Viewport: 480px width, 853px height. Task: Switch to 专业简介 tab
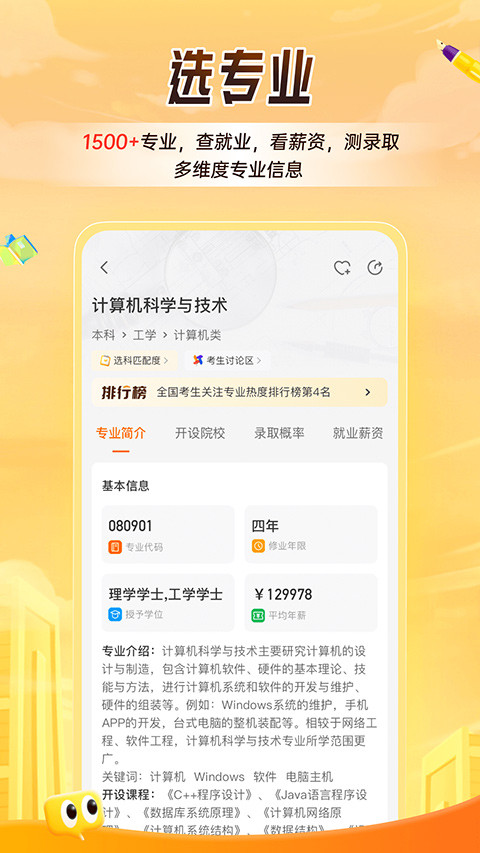(121, 433)
